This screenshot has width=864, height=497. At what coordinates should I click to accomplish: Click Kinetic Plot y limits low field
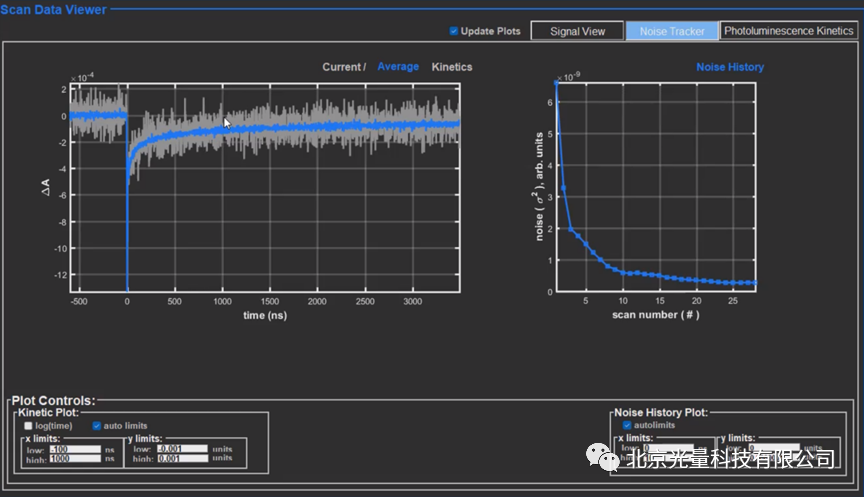[182, 449]
